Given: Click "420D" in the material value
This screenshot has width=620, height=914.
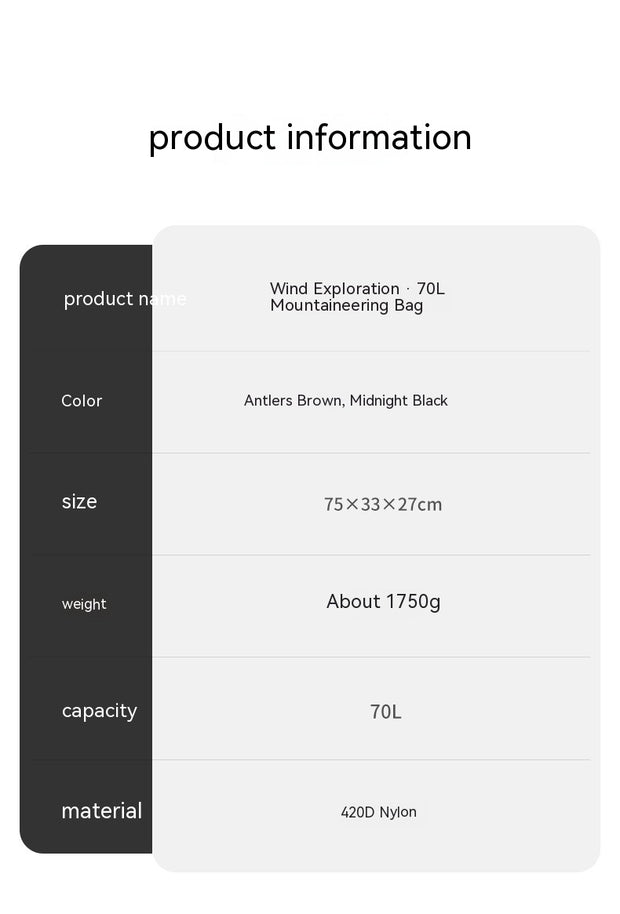Looking at the screenshot, I should [357, 812].
